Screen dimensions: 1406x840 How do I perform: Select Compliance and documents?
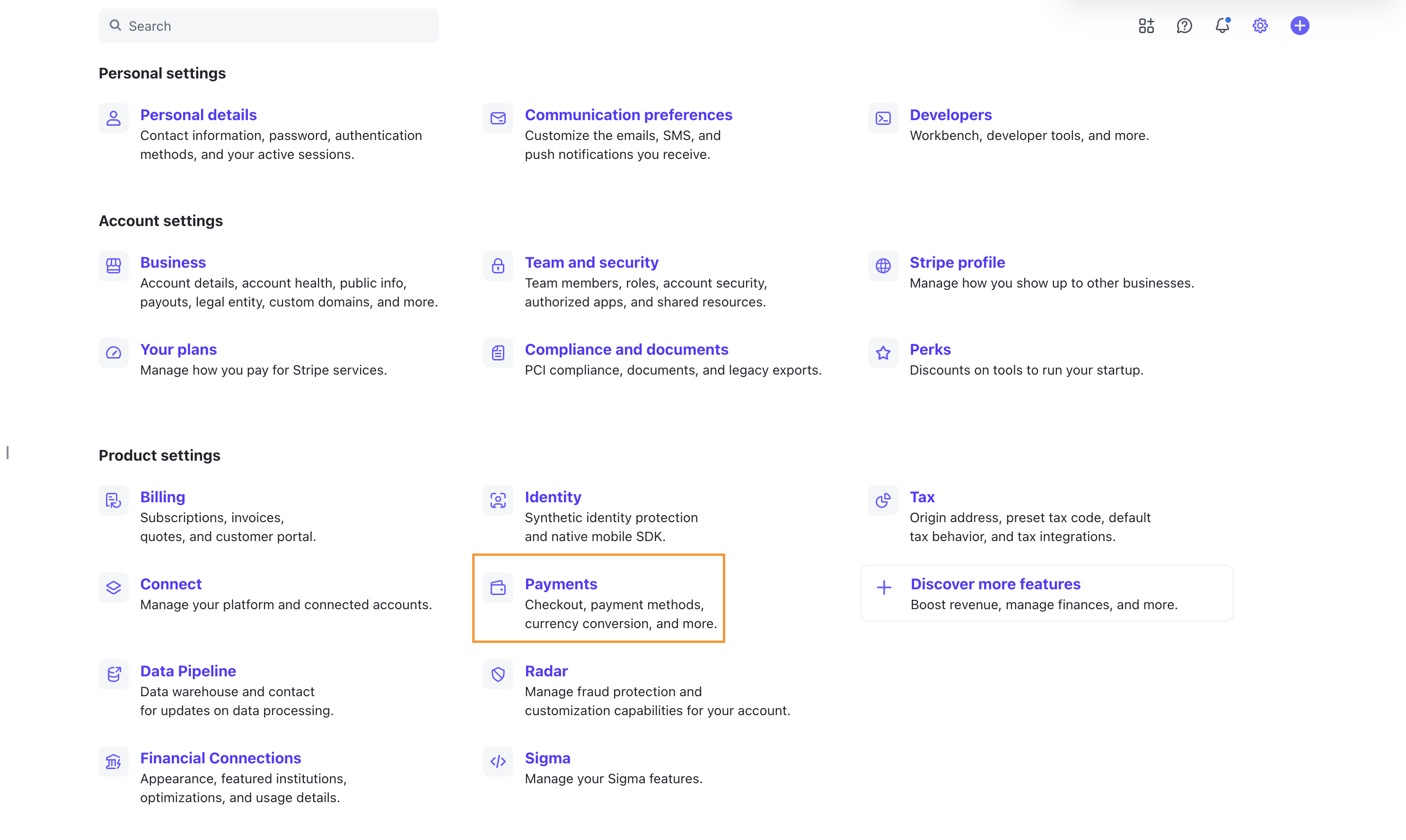tap(626, 349)
